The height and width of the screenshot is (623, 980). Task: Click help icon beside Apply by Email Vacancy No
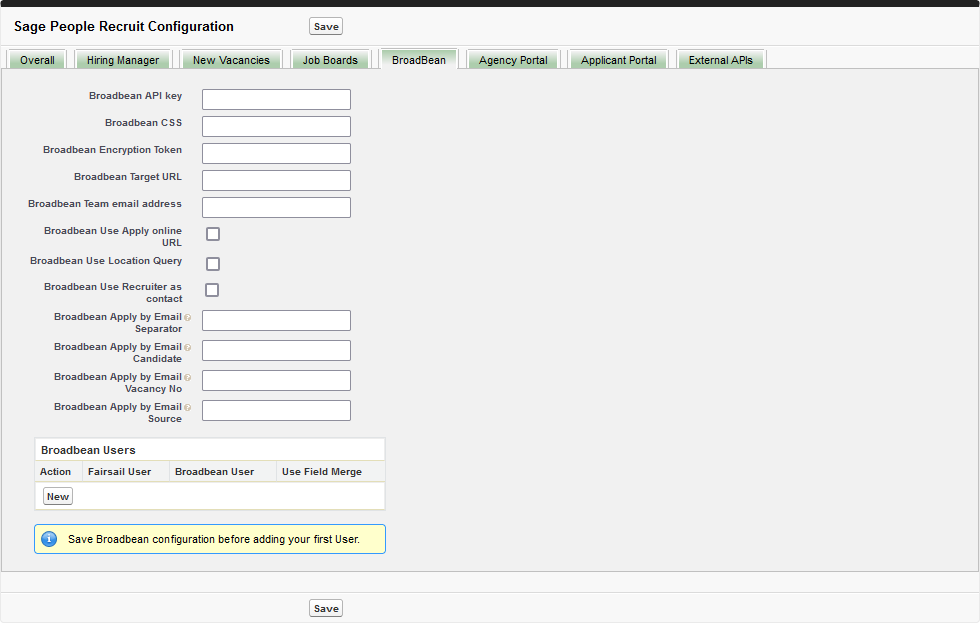click(x=187, y=378)
